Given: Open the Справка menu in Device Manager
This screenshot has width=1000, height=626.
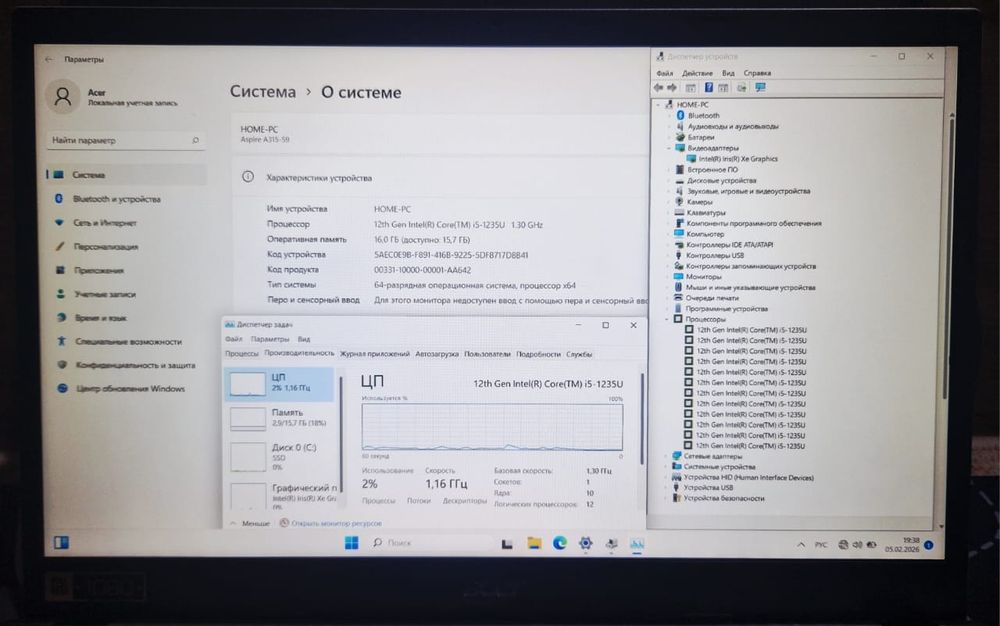Looking at the screenshot, I should tap(757, 73).
